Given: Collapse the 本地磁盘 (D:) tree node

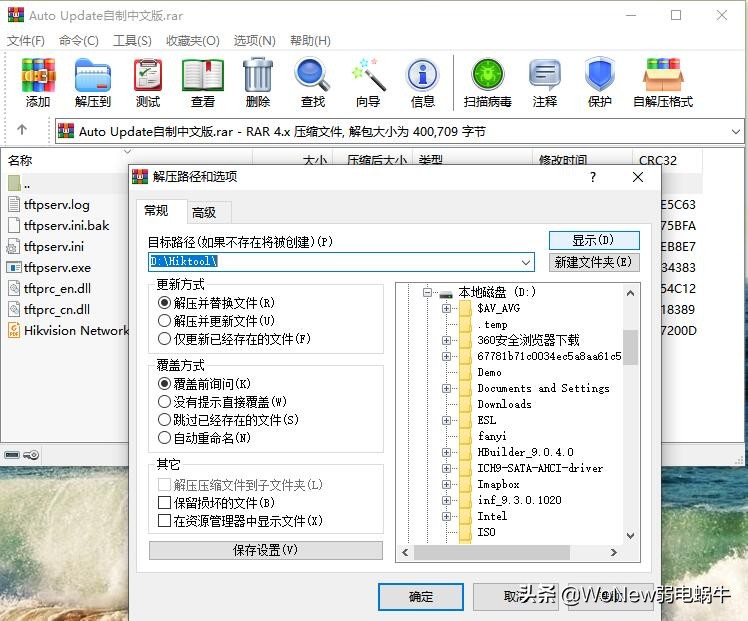Looking at the screenshot, I should pos(427,292).
